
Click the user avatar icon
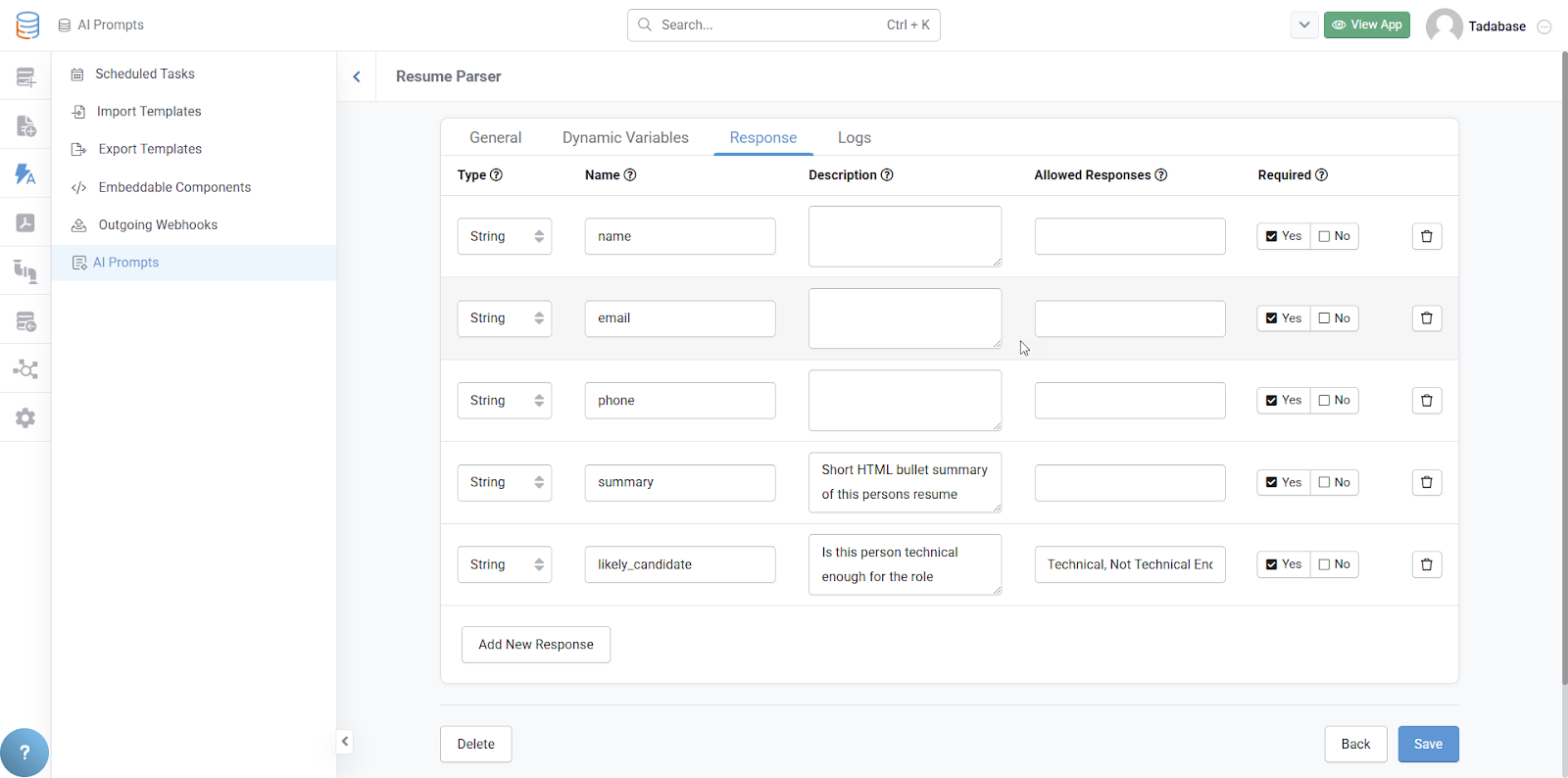tap(1444, 25)
